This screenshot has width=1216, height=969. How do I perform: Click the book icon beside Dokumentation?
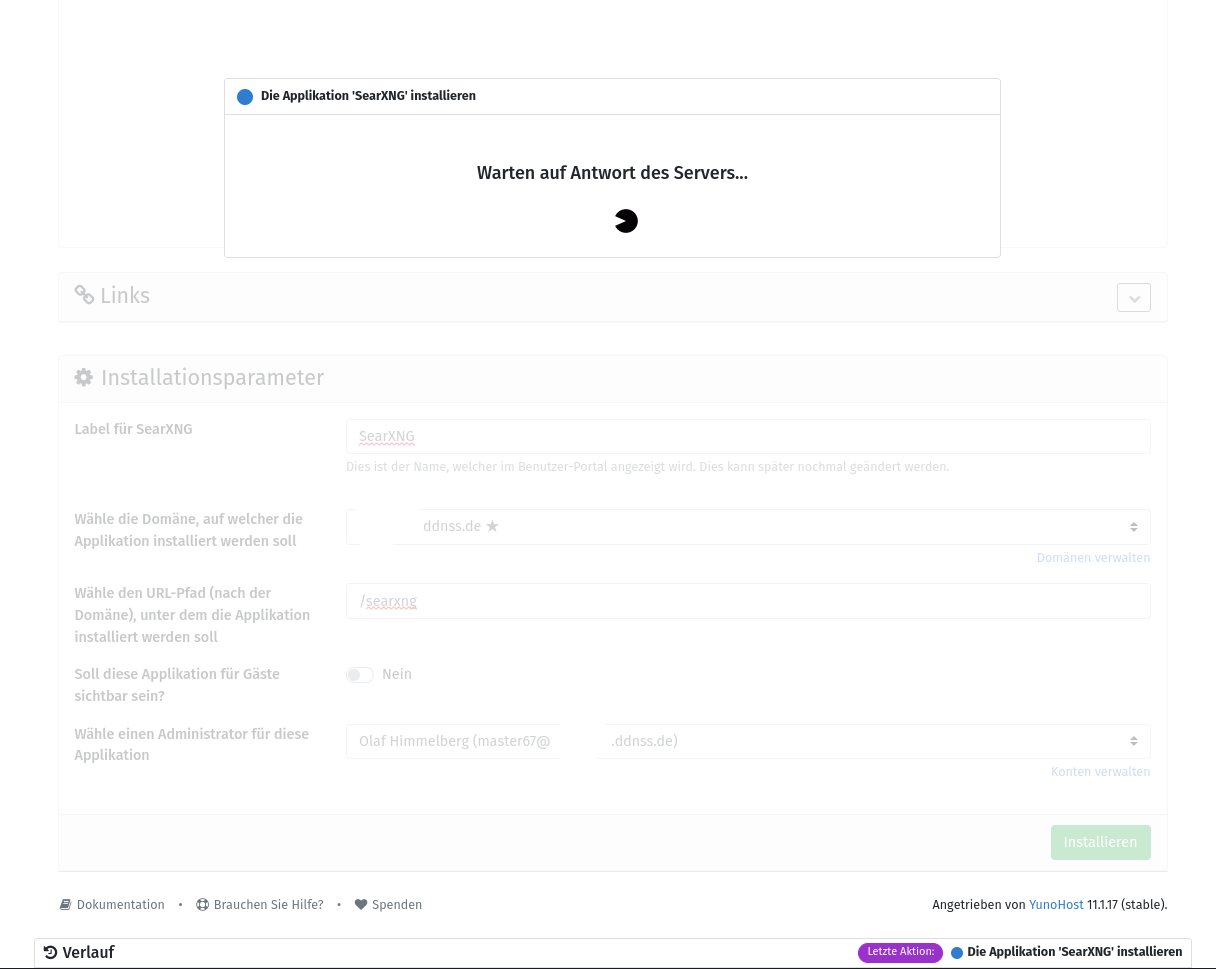coord(66,904)
